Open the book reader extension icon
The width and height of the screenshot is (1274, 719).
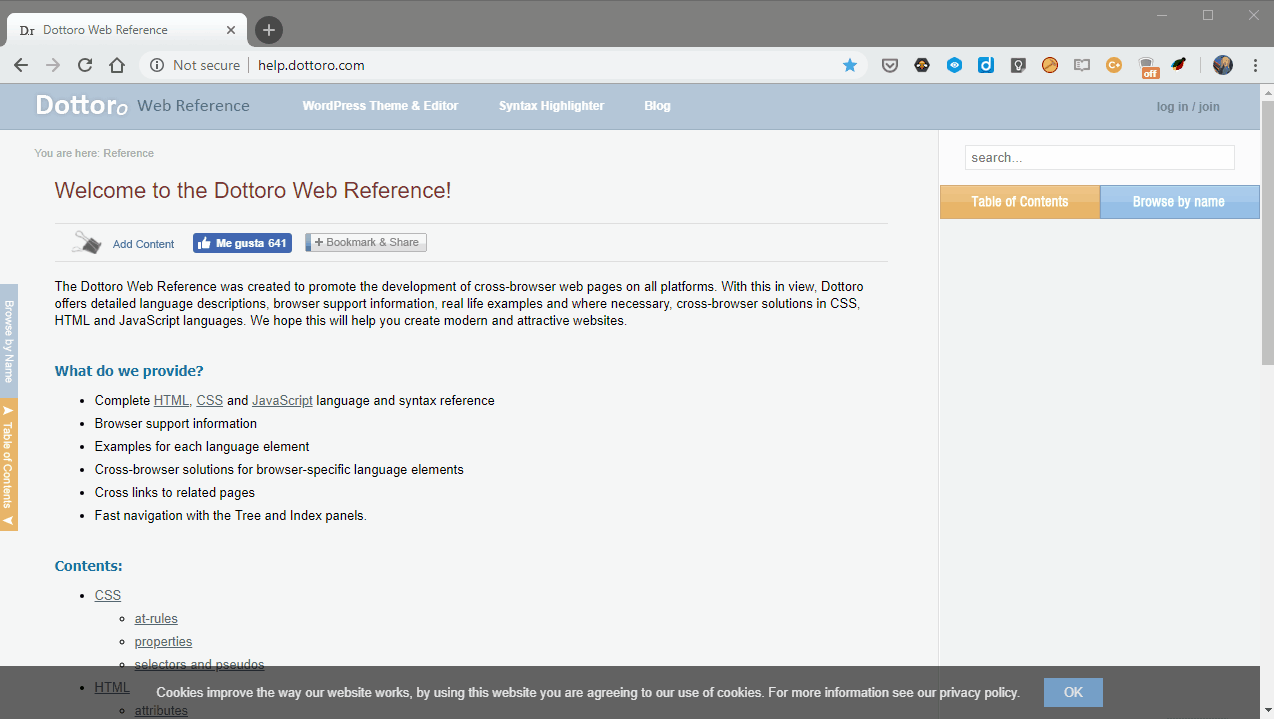pyautogui.click(x=1081, y=65)
